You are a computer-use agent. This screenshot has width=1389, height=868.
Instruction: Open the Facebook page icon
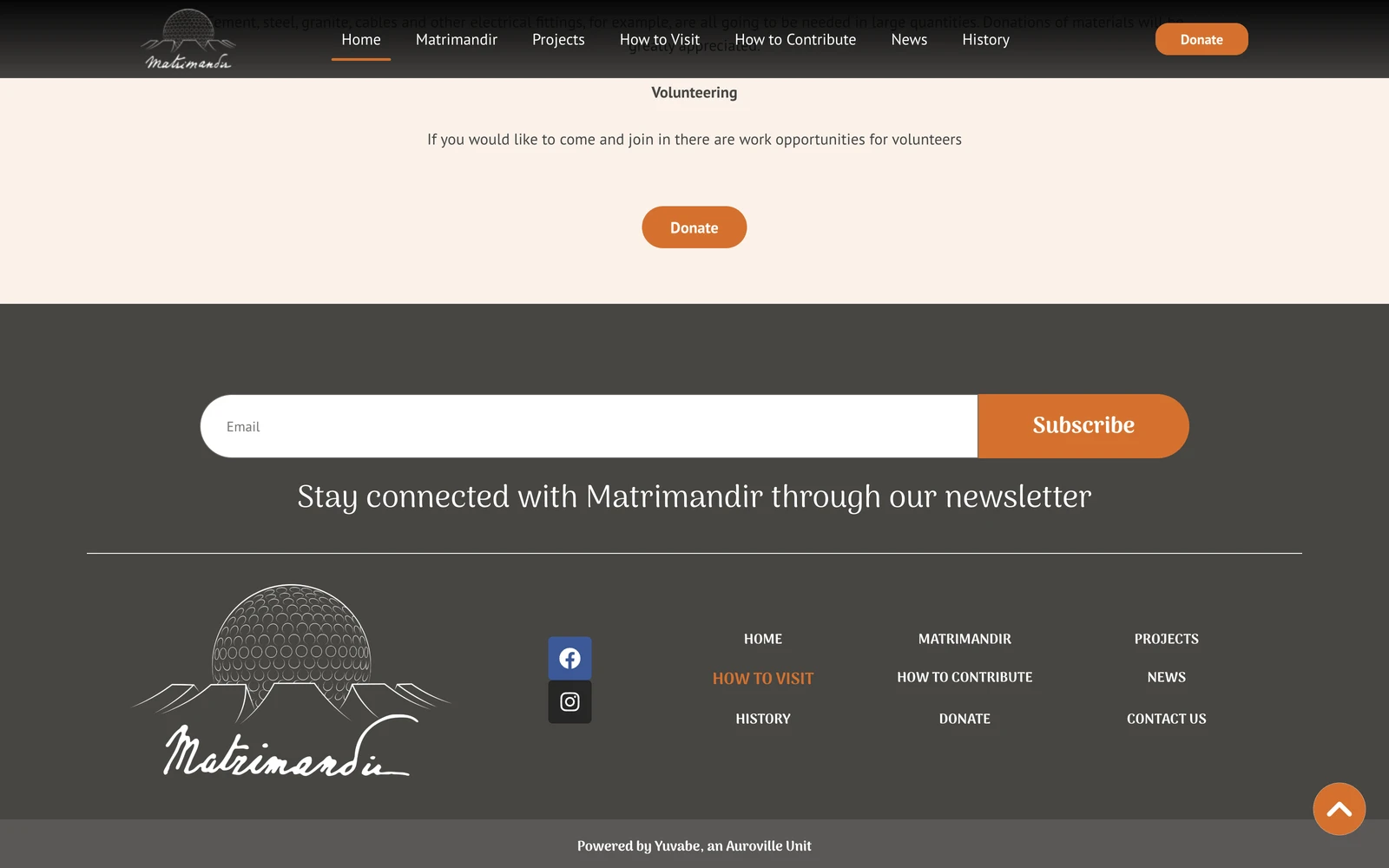click(569, 658)
